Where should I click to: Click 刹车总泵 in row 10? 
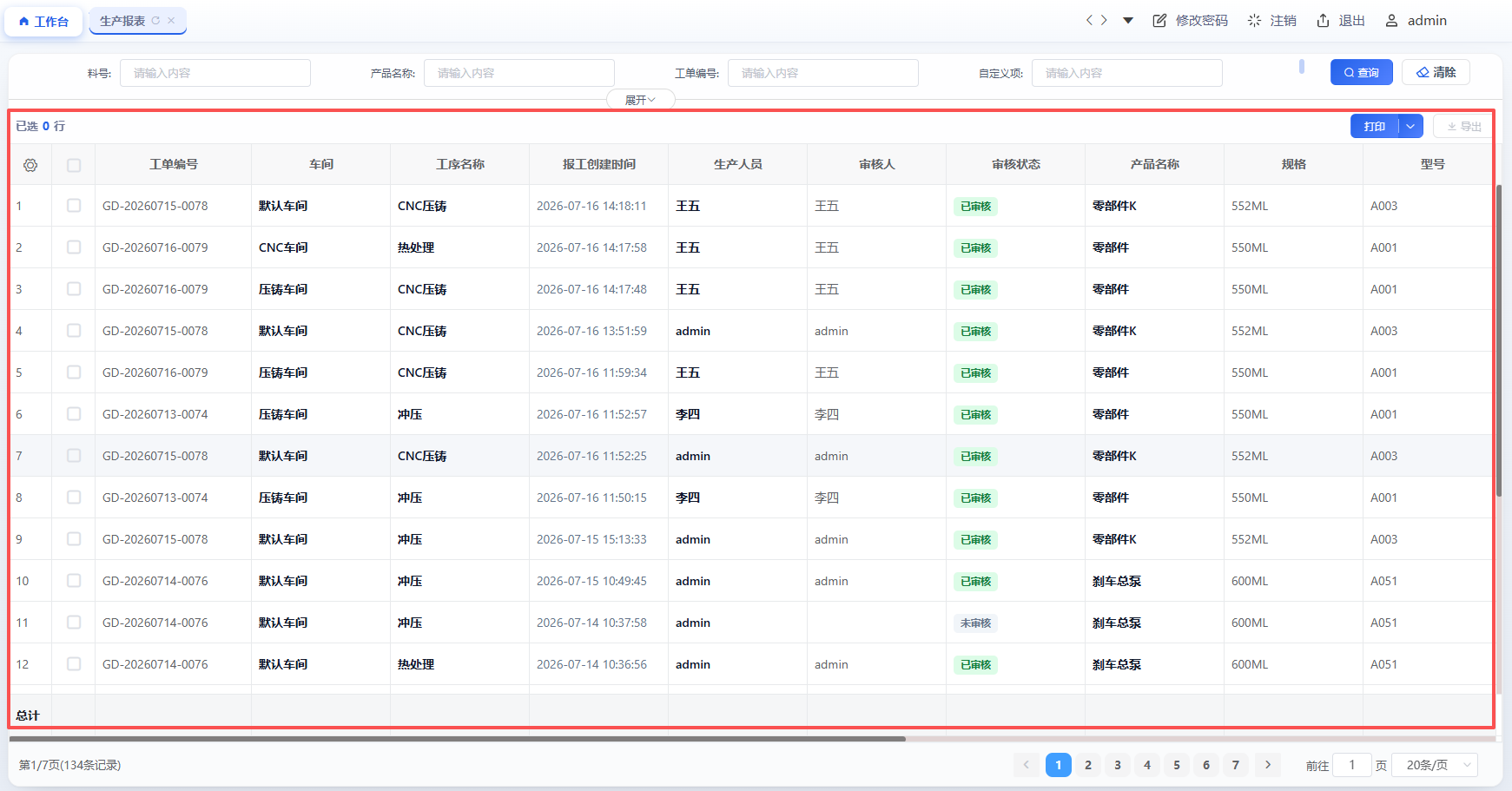(1117, 581)
